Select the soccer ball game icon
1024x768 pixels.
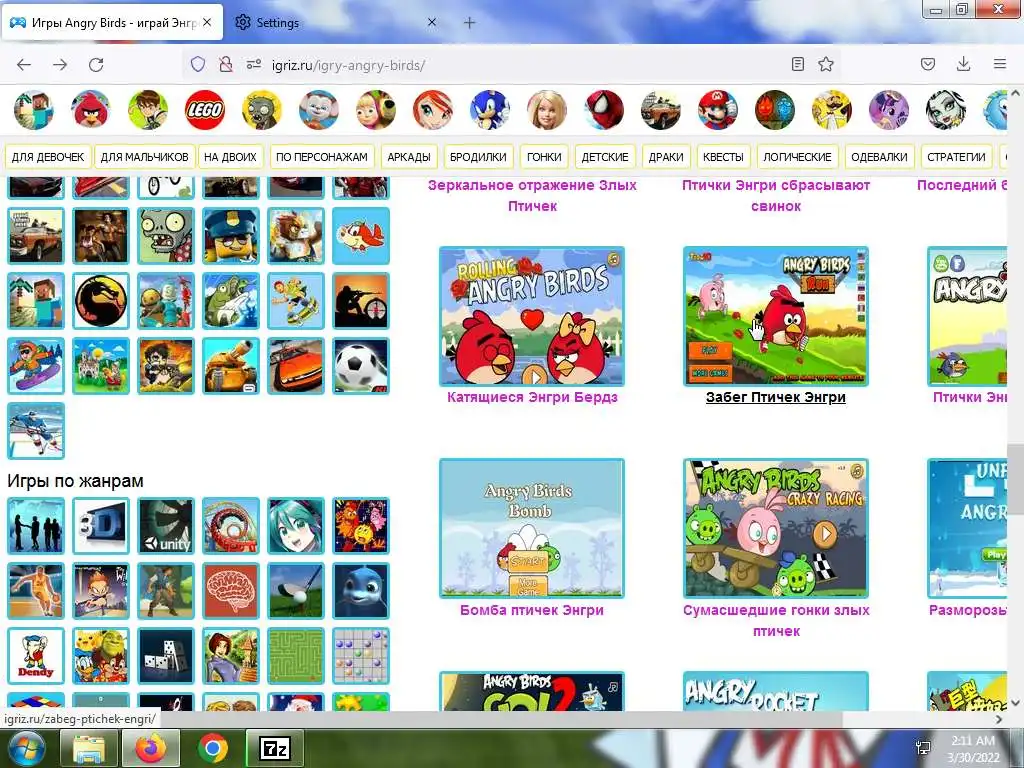(361, 366)
